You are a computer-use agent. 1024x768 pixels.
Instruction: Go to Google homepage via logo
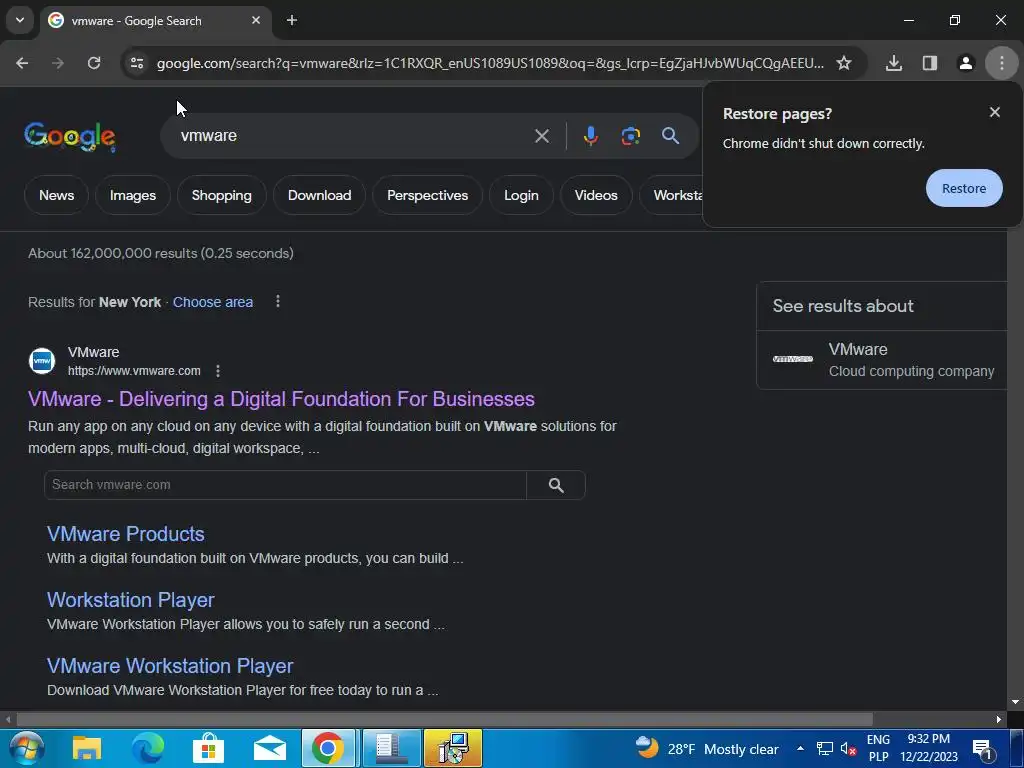[70, 136]
